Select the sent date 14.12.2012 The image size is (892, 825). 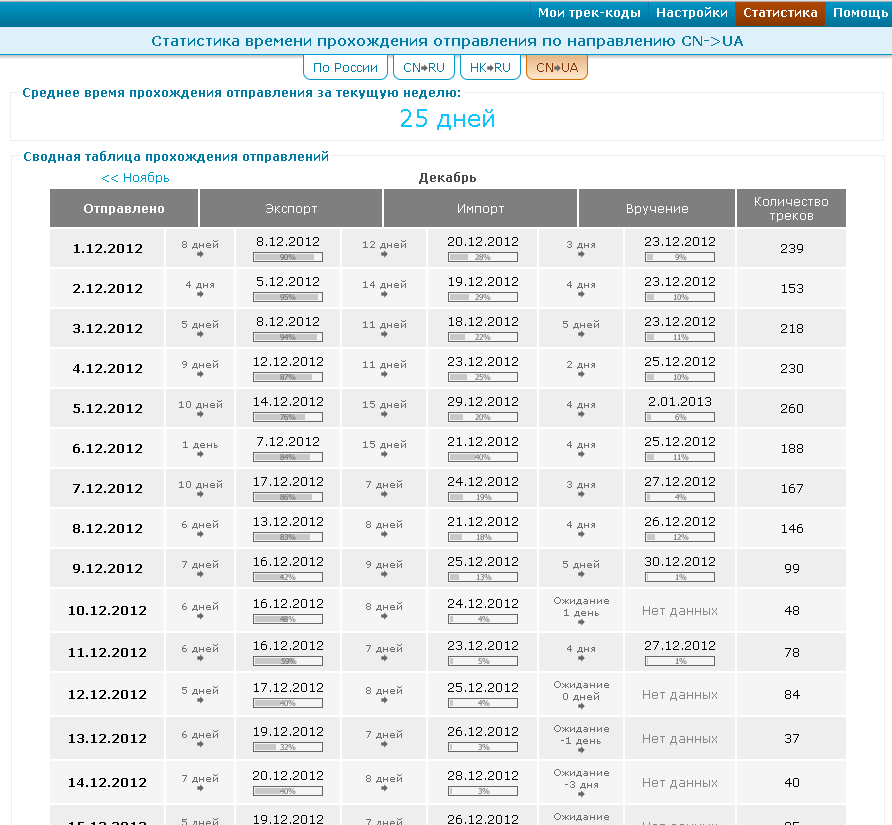(108, 782)
